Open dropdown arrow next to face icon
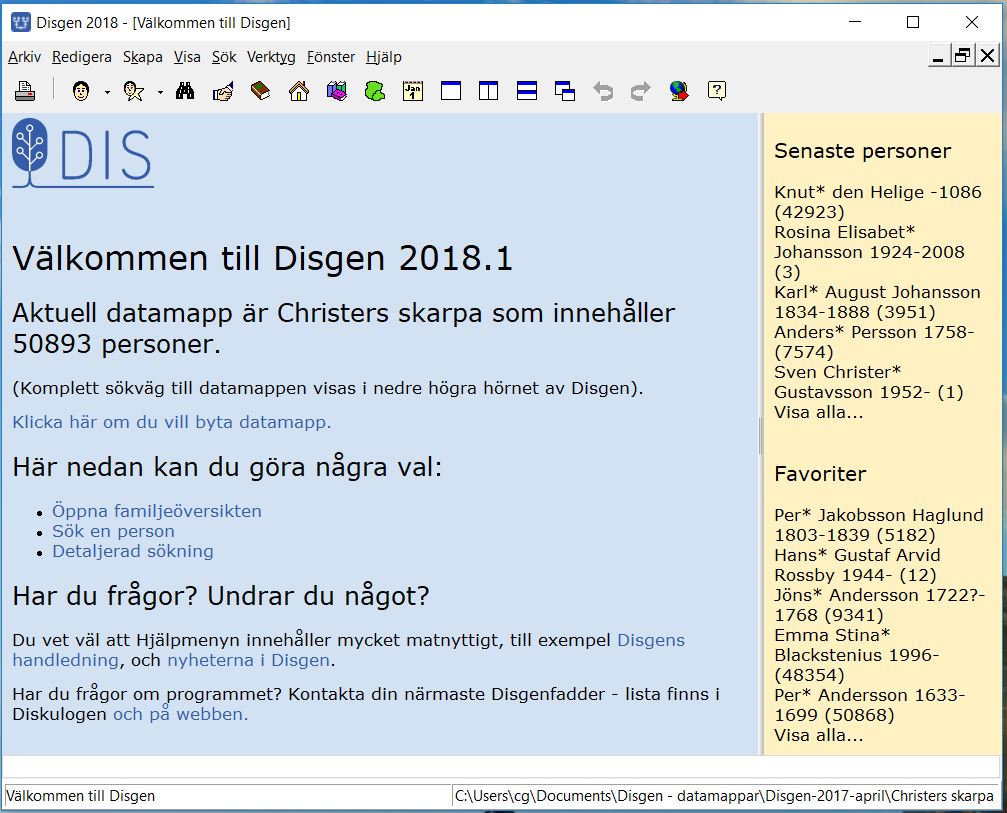This screenshot has height=813, width=1007. coord(107,92)
